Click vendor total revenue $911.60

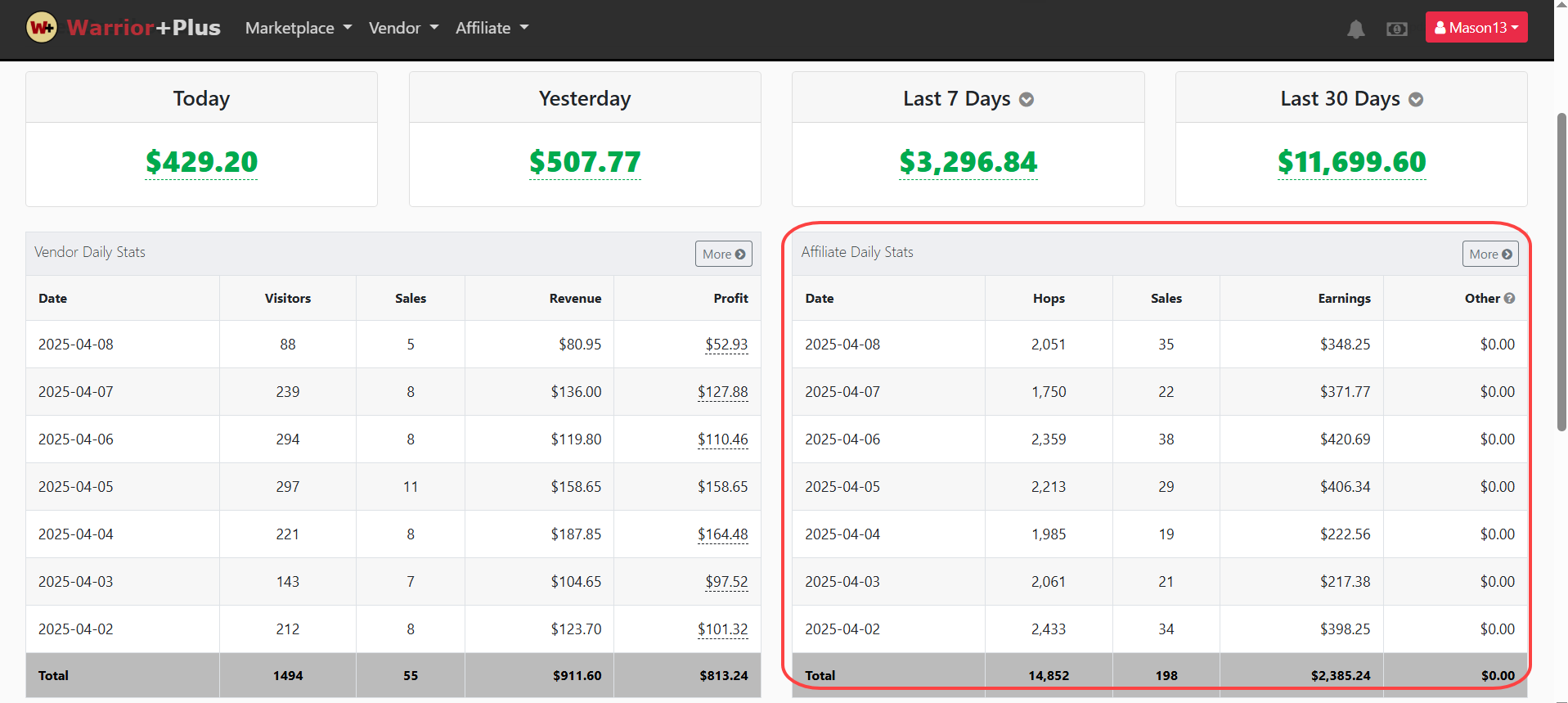click(577, 676)
